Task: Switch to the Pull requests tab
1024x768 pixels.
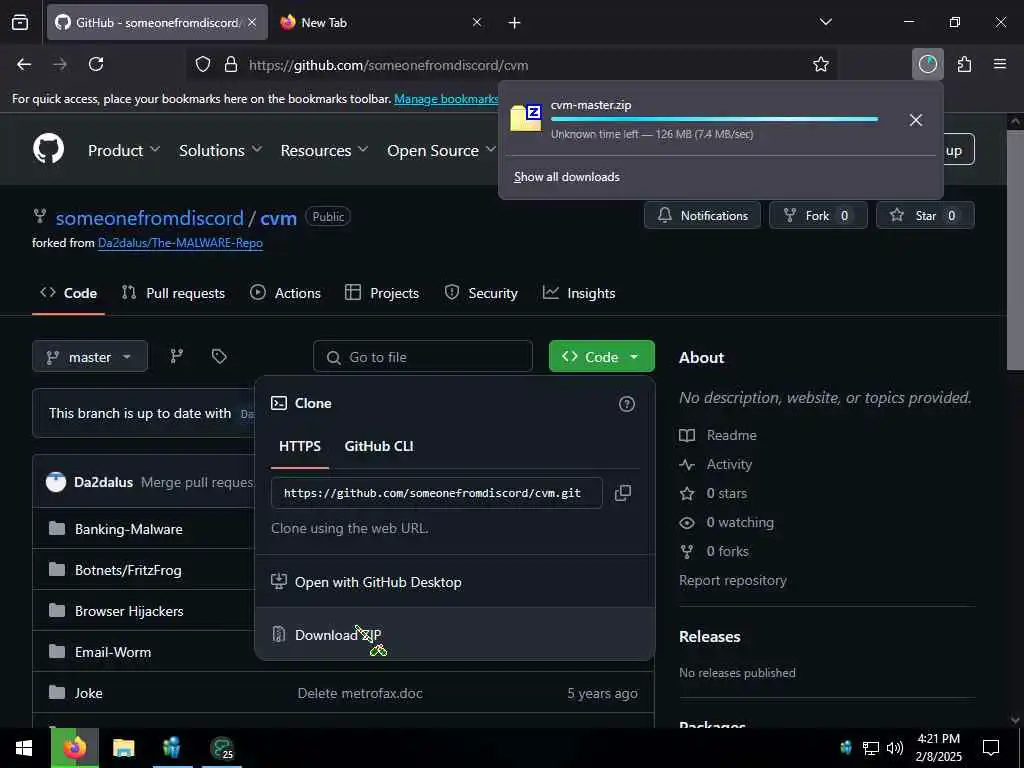Action: point(173,293)
